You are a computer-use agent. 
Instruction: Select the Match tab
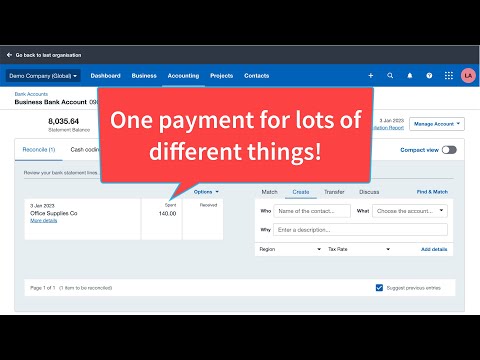tap(269, 192)
